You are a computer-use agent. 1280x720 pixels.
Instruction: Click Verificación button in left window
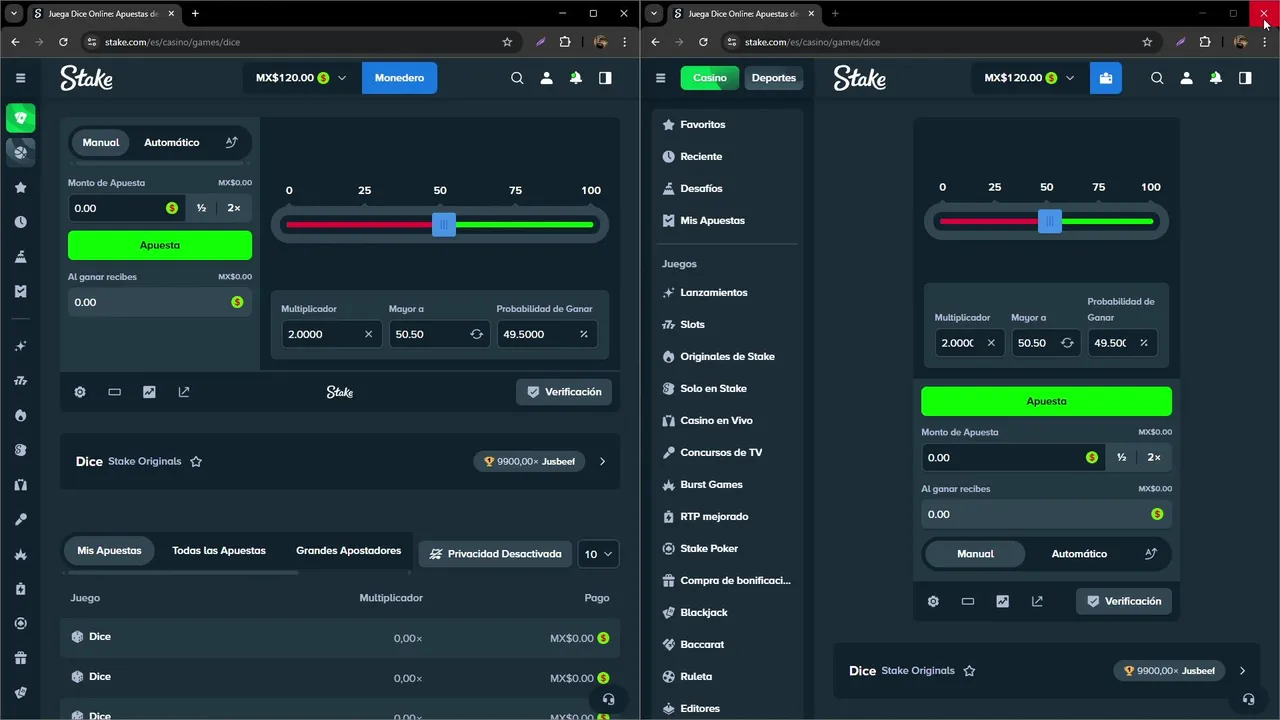[x=564, y=392]
